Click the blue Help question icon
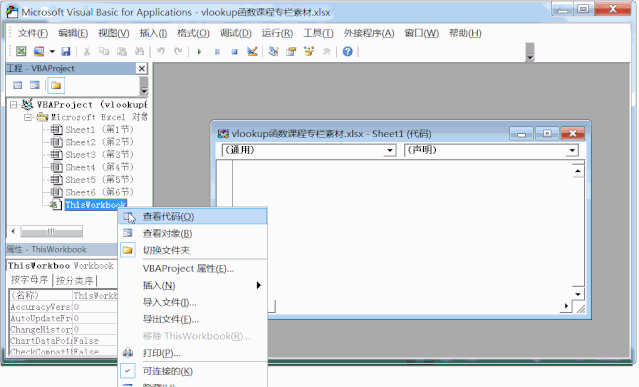Image resolution: width=639 pixels, height=387 pixels. click(348, 51)
